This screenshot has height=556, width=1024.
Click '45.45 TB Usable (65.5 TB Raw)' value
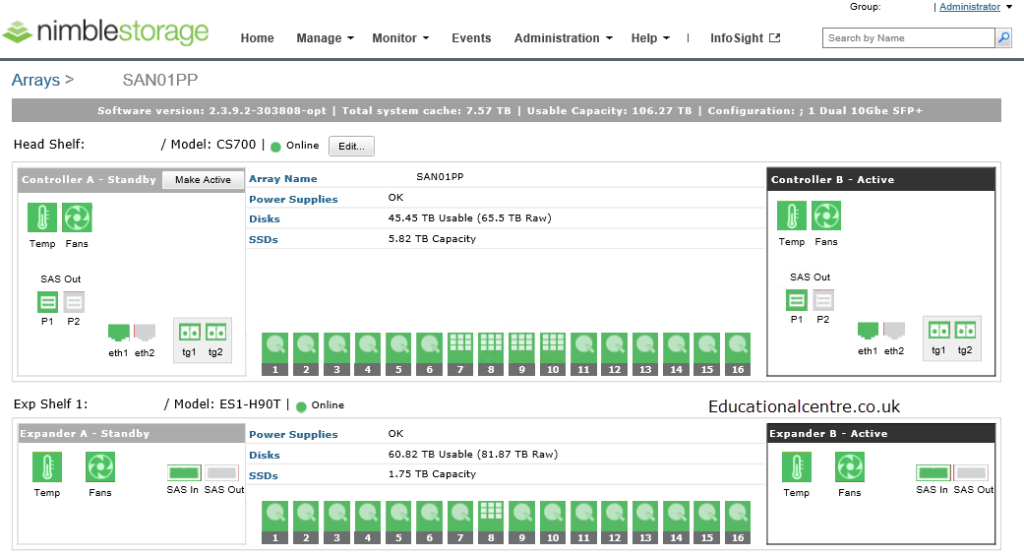tap(470, 218)
